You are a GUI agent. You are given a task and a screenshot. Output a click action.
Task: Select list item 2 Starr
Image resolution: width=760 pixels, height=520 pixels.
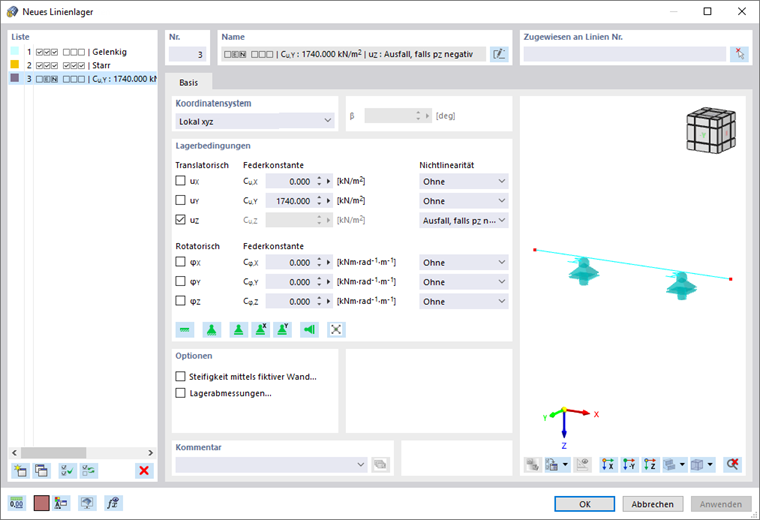(82, 65)
